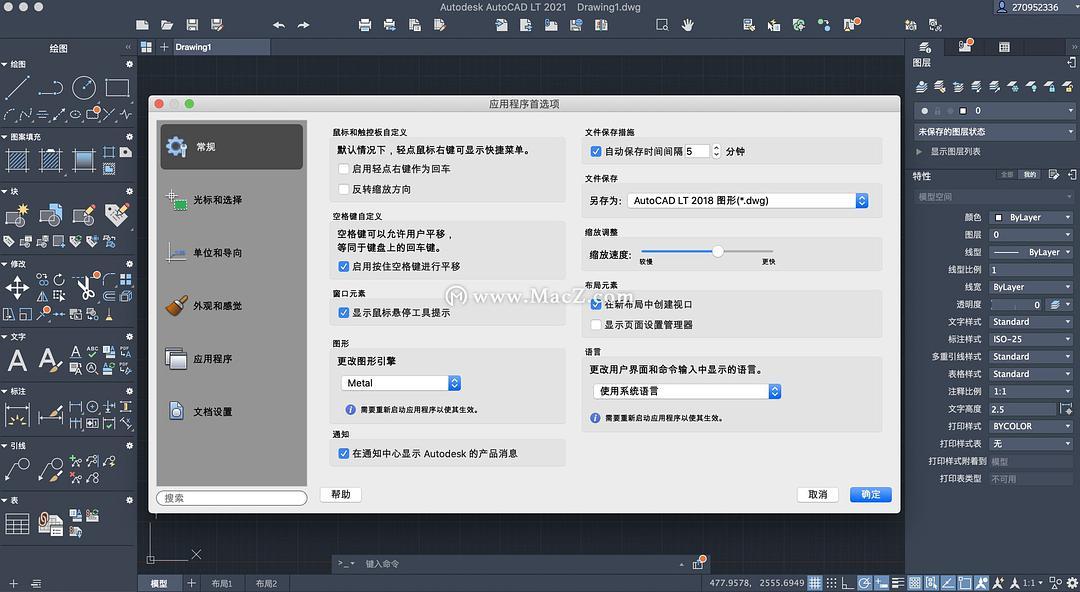The image size is (1080, 592).
Task: Select the Ellipse tool
Action: pos(76,114)
